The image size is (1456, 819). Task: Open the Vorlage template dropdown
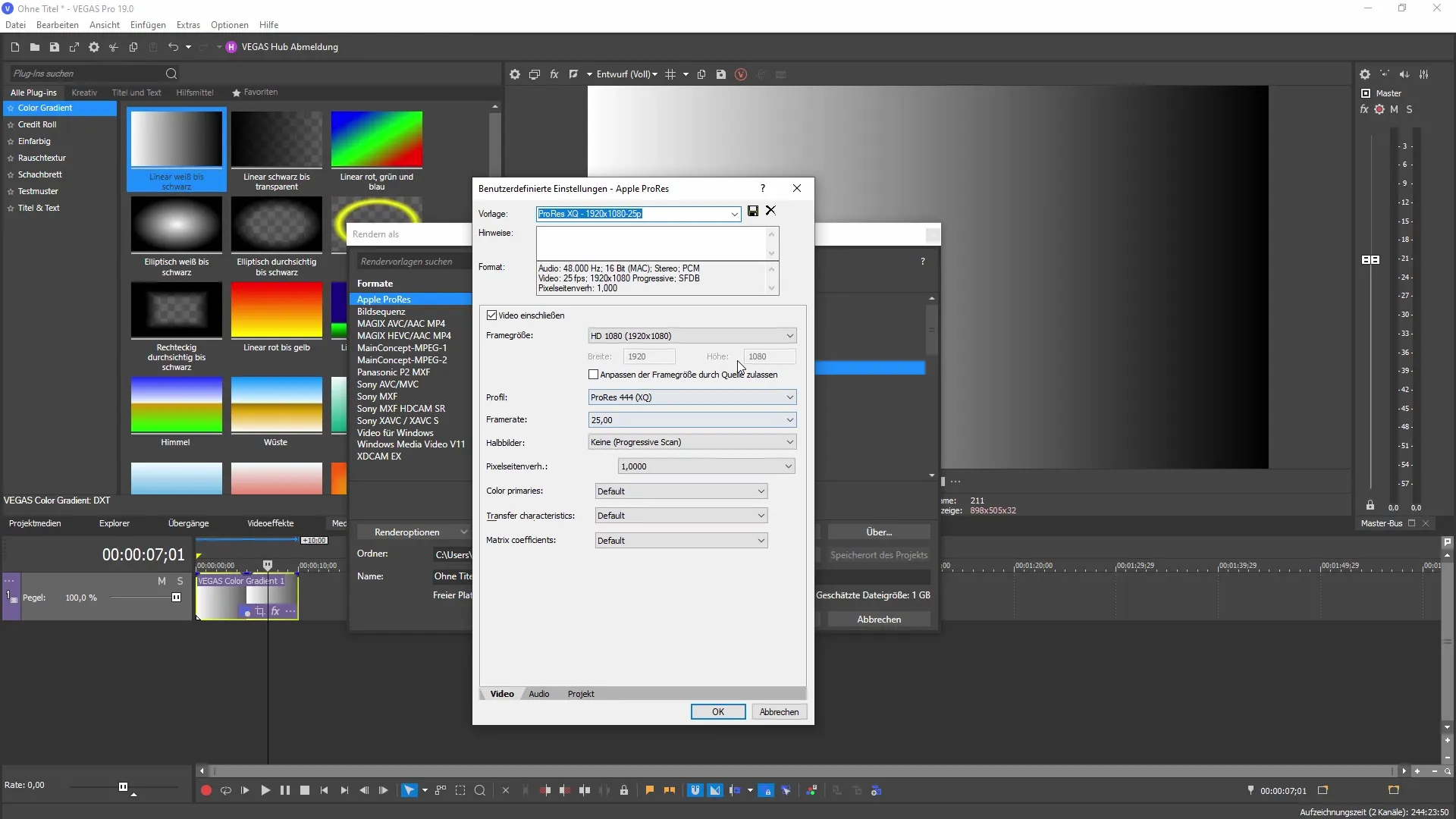tap(733, 213)
